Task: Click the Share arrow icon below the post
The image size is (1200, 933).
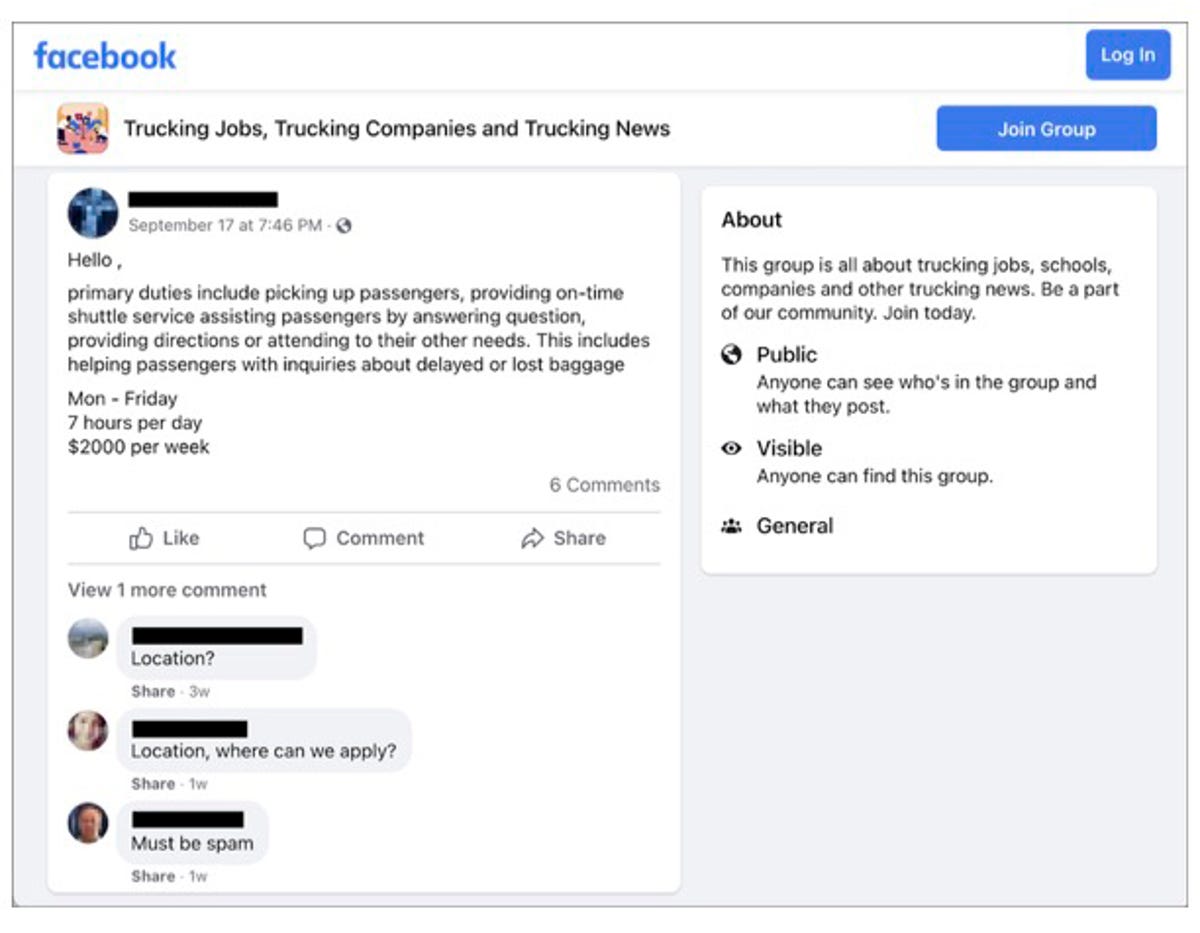Action: click(532, 538)
